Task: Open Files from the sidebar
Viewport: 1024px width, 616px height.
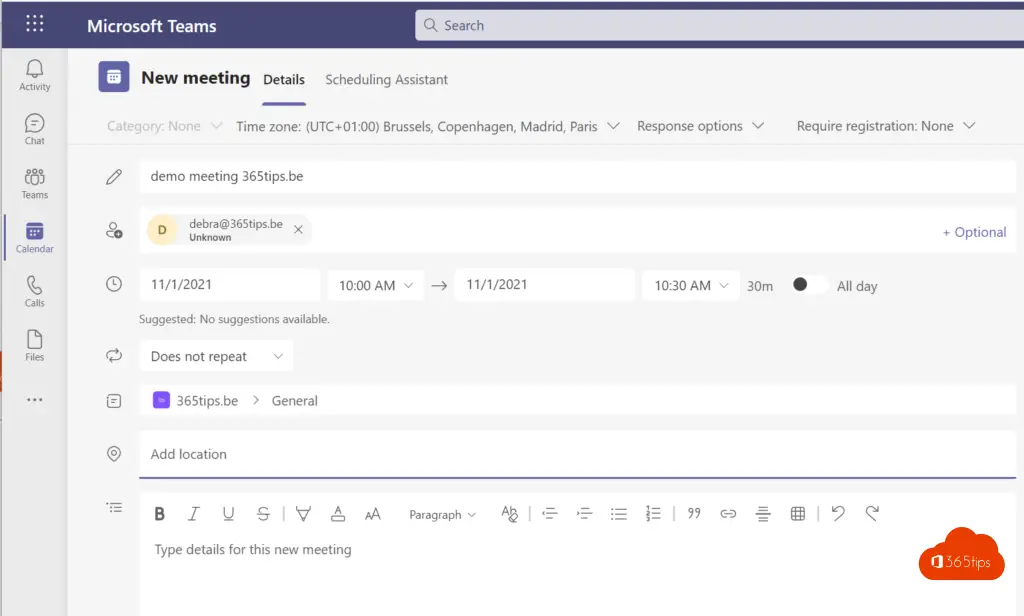Action: click(x=35, y=345)
